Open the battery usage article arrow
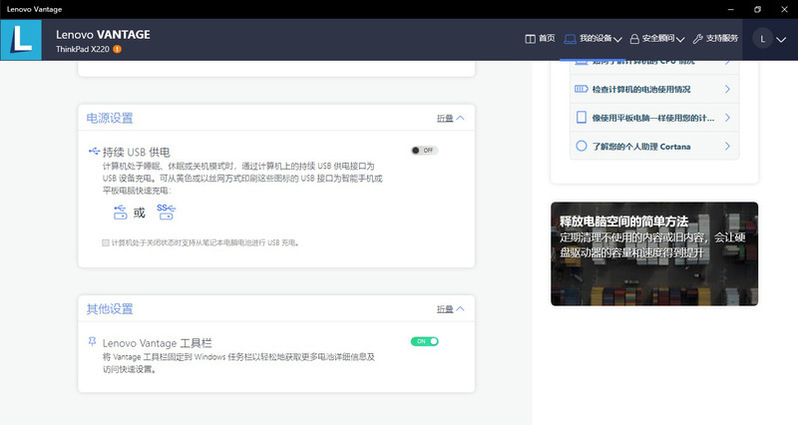The width and height of the screenshot is (798, 425). click(727, 89)
